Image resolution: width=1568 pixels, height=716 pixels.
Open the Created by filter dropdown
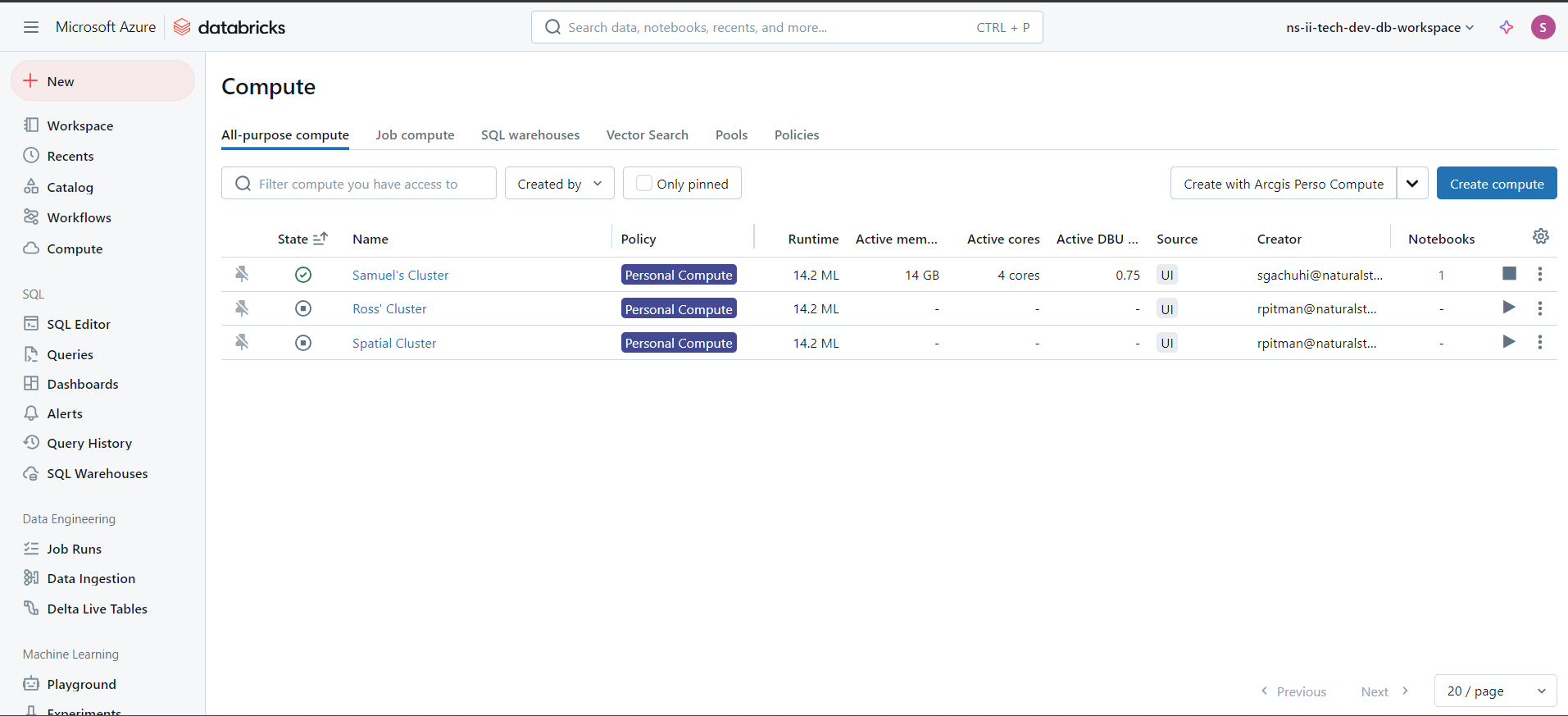click(x=560, y=184)
